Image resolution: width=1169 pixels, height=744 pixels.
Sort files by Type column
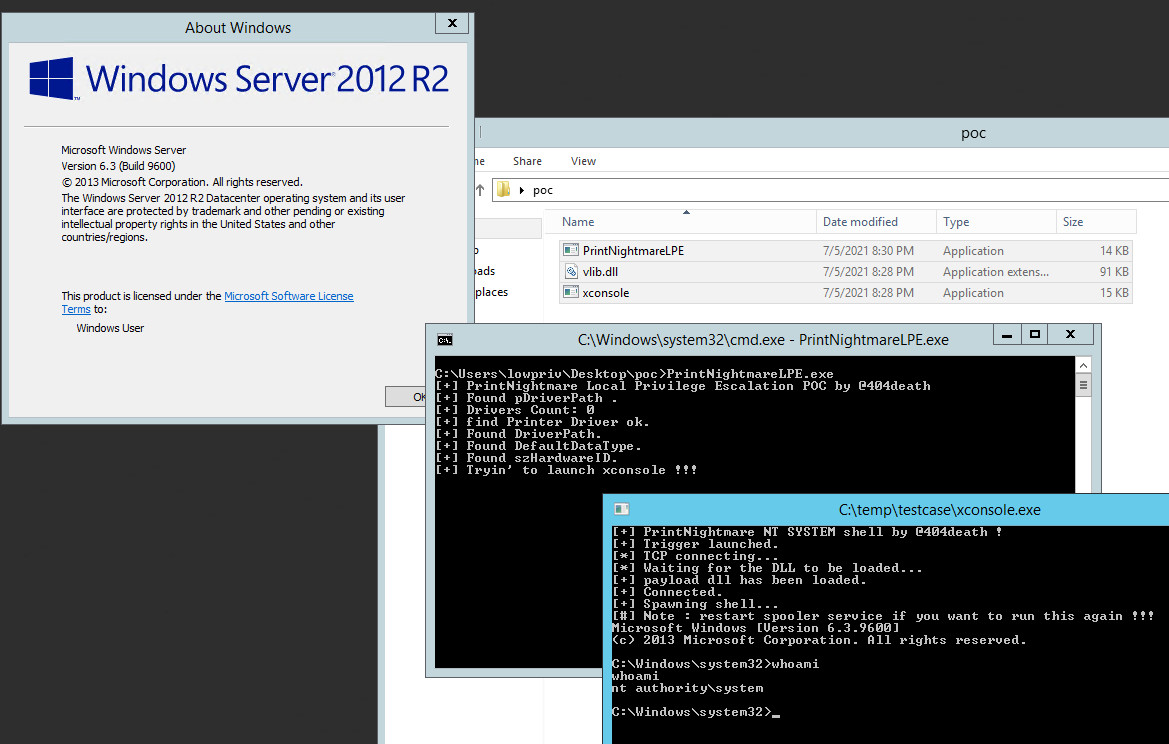[996, 221]
